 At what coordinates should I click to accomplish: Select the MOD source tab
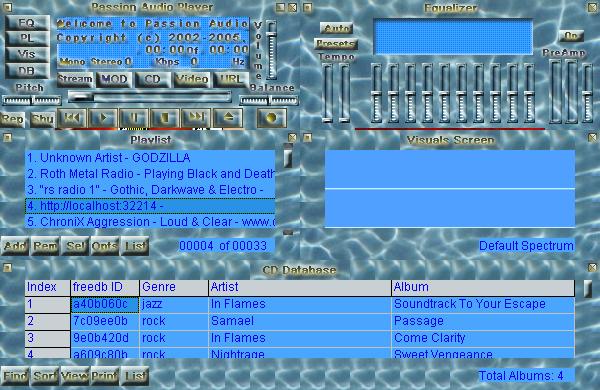pos(114,79)
